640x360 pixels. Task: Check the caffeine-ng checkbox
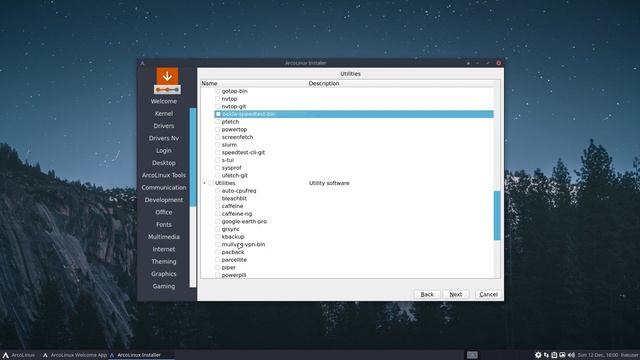tap(218, 214)
